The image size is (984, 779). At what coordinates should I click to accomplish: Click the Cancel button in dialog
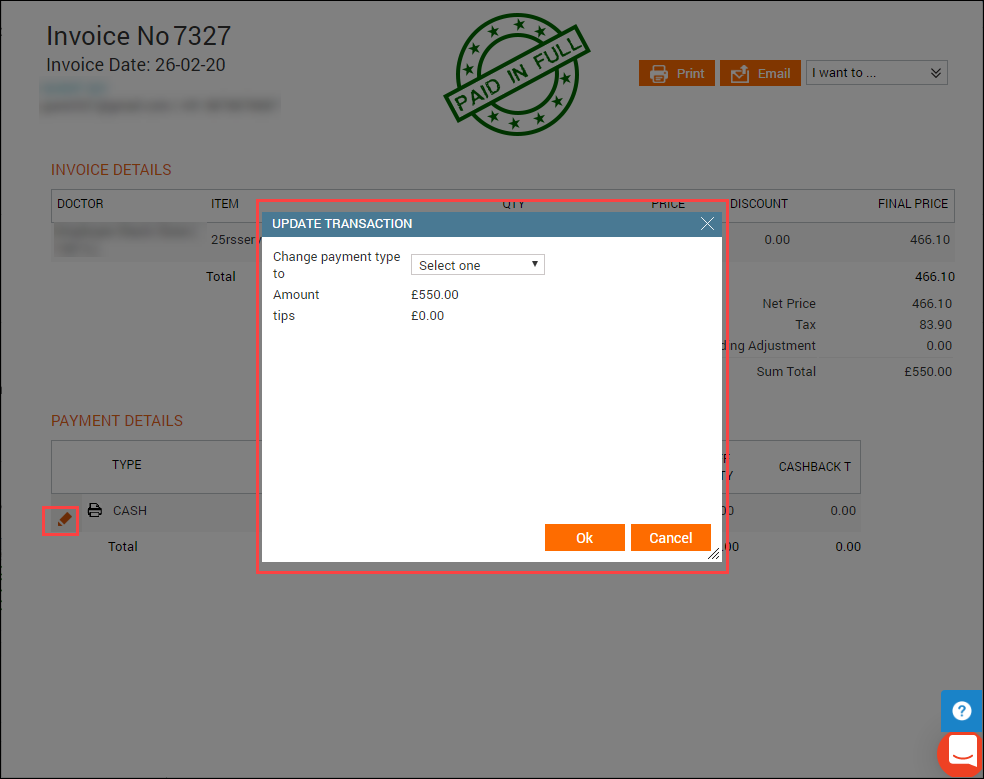click(x=670, y=537)
